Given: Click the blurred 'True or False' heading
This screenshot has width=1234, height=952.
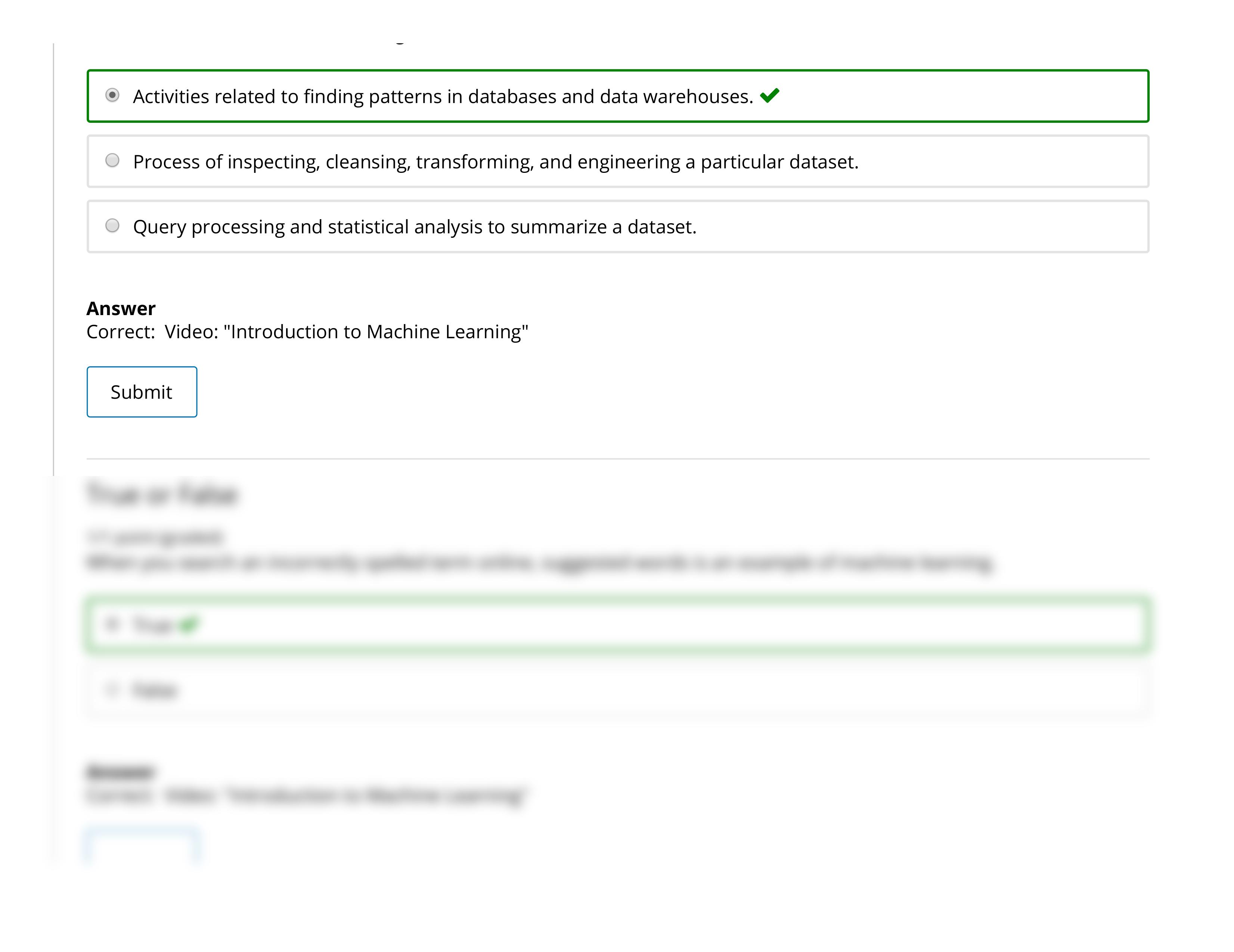Looking at the screenshot, I should click(162, 494).
